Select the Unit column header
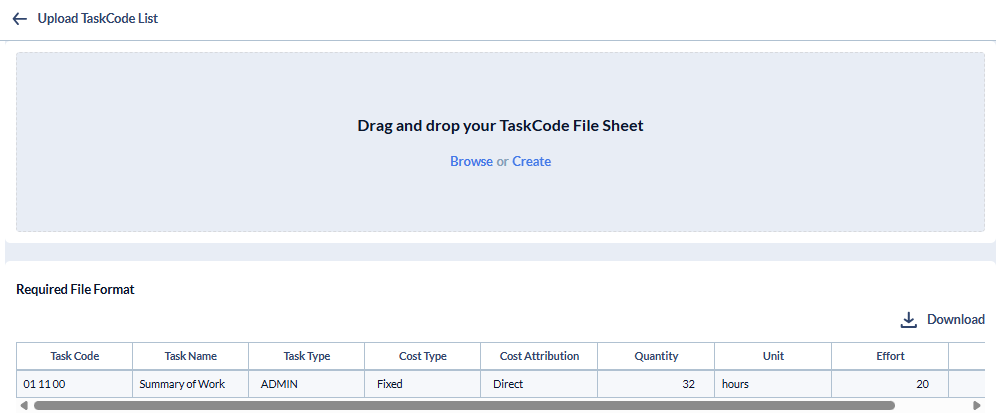 click(x=772, y=356)
